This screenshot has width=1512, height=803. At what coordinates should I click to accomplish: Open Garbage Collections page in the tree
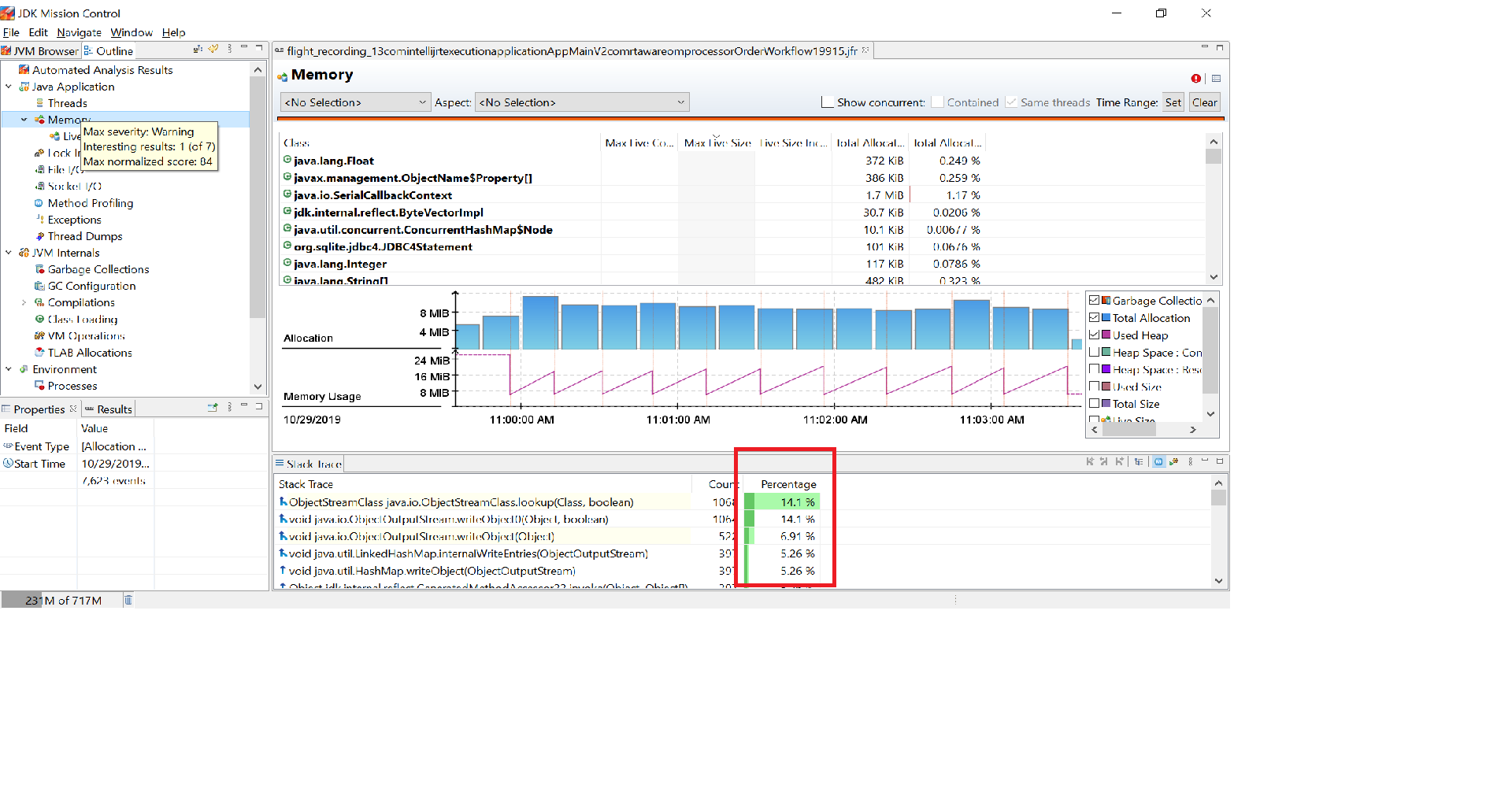click(98, 269)
